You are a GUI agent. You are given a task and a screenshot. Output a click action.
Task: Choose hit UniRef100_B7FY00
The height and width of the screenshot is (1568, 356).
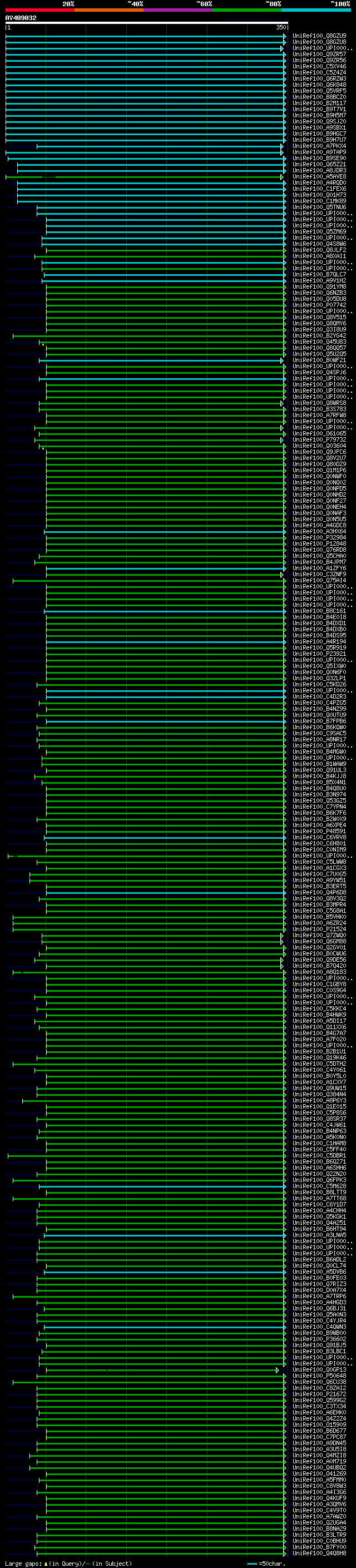[x=319, y=1547]
